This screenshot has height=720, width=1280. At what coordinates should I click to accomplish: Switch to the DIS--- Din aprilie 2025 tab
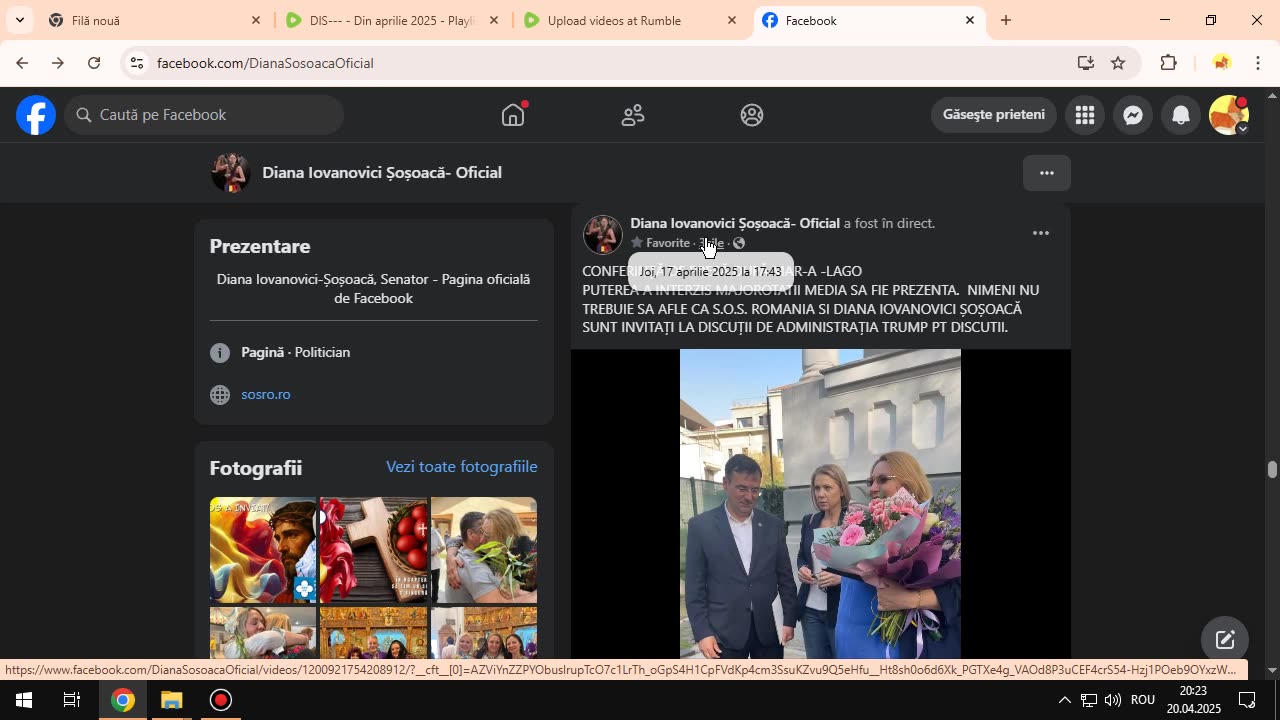click(x=392, y=20)
